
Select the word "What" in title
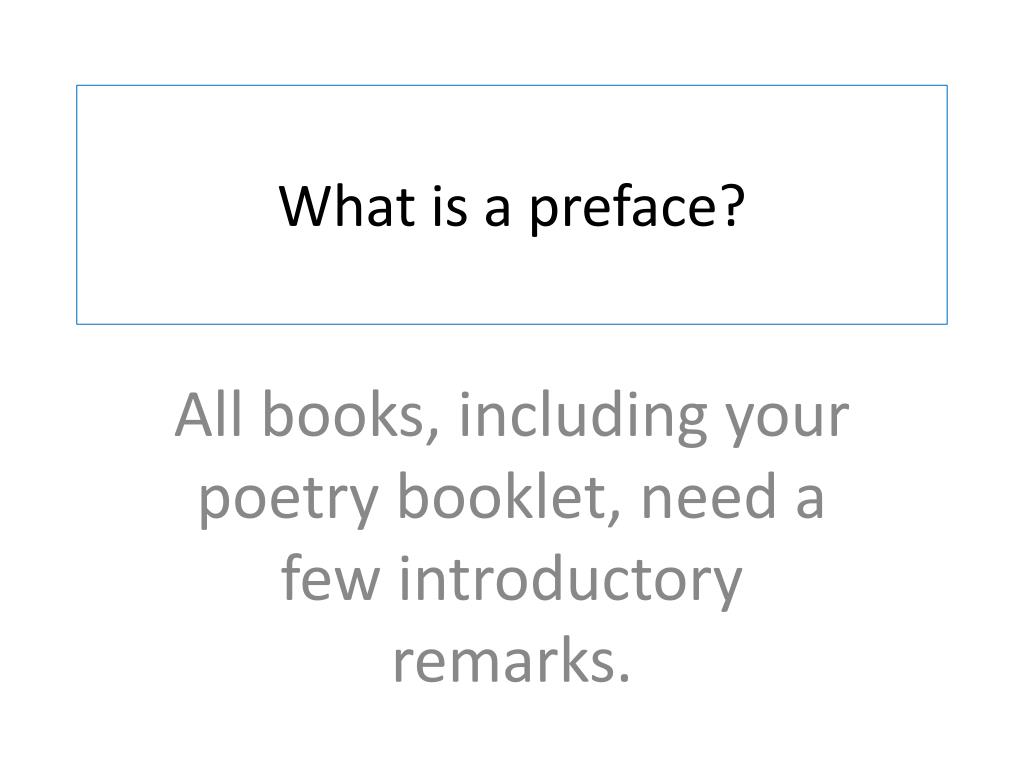tap(347, 204)
